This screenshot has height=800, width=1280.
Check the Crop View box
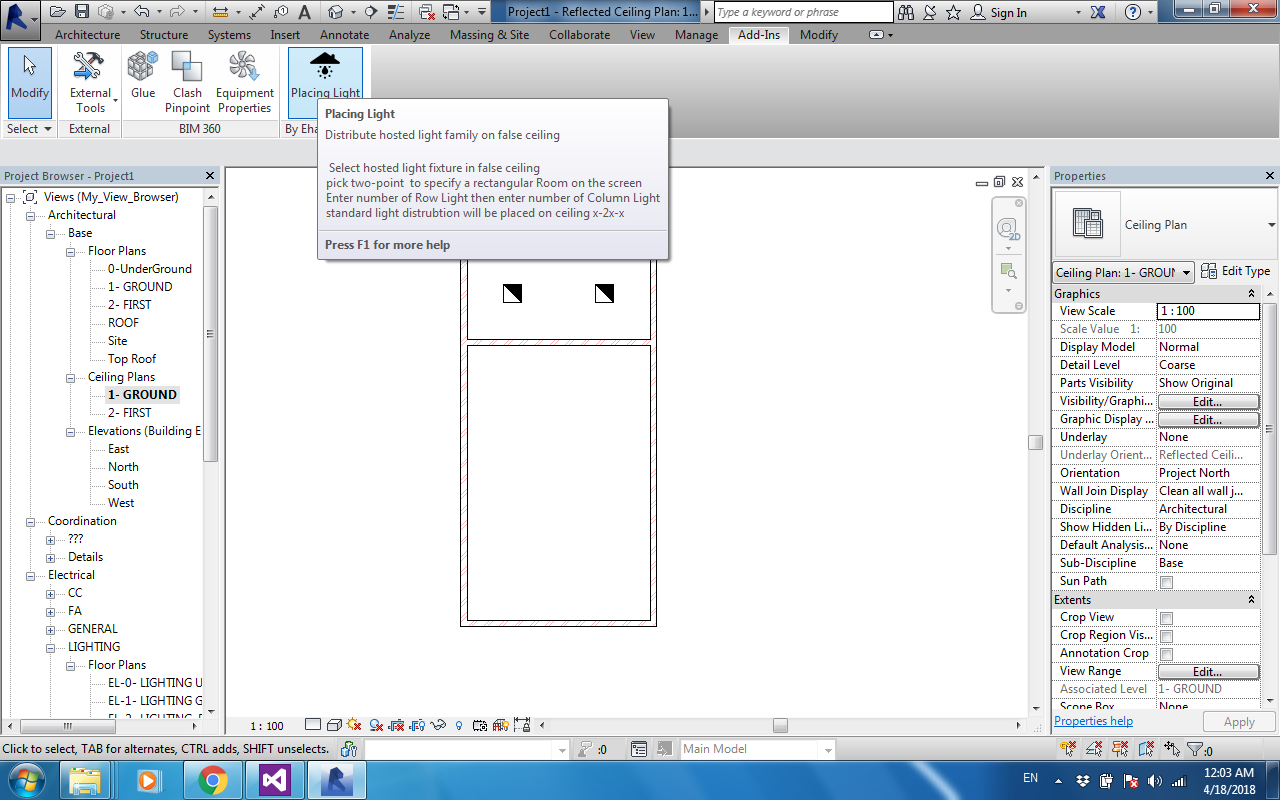1166,618
